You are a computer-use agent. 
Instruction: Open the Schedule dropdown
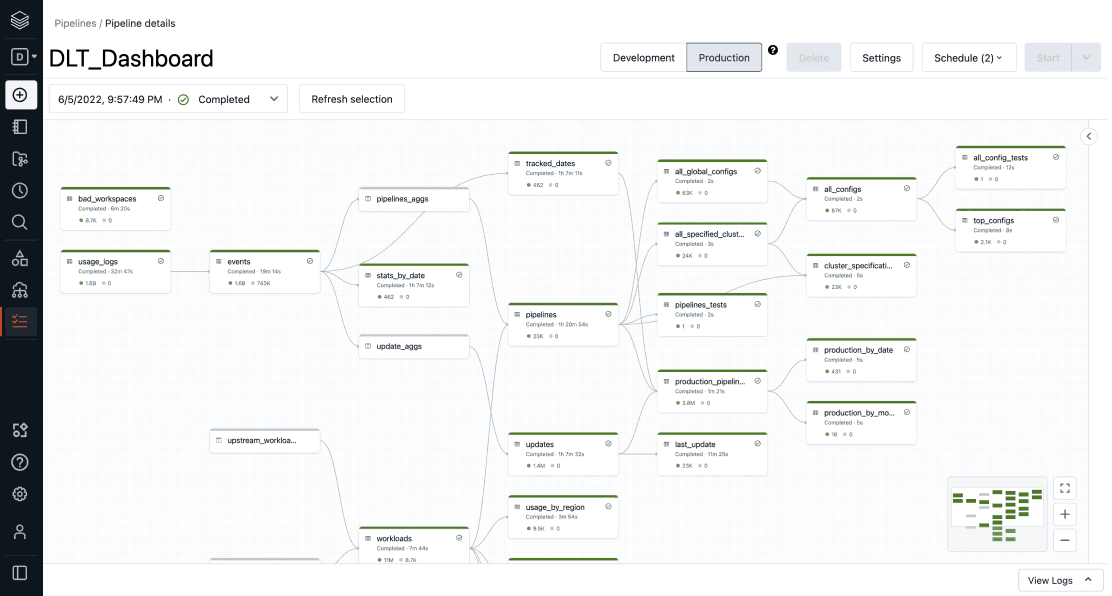pos(968,57)
